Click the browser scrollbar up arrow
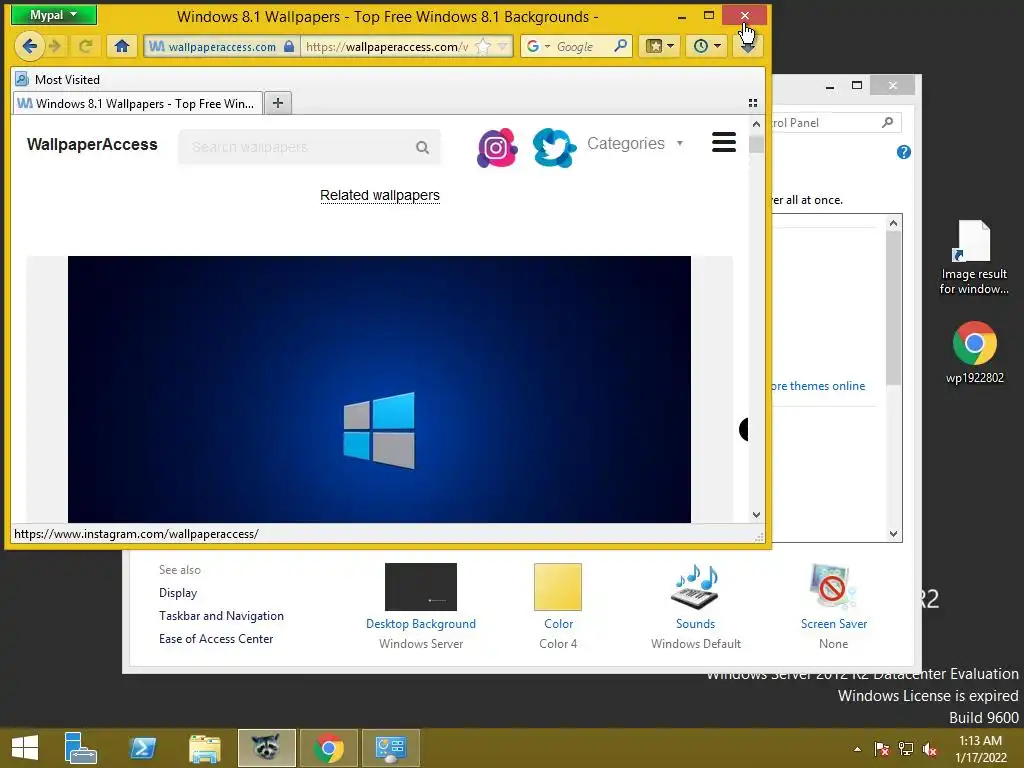This screenshot has width=1024, height=768. pyautogui.click(x=756, y=124)
